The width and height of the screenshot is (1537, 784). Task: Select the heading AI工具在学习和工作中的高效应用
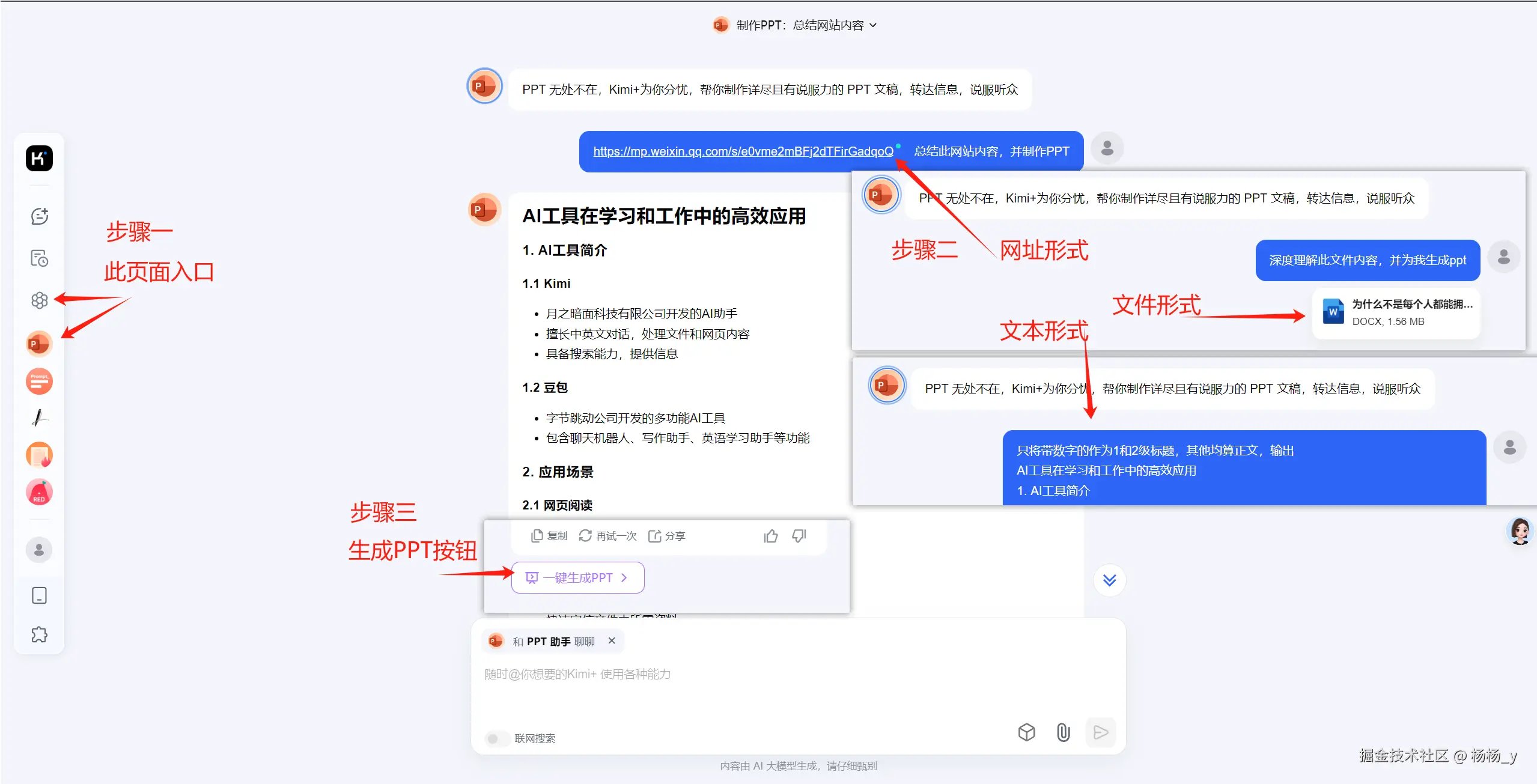coord(664,216)
